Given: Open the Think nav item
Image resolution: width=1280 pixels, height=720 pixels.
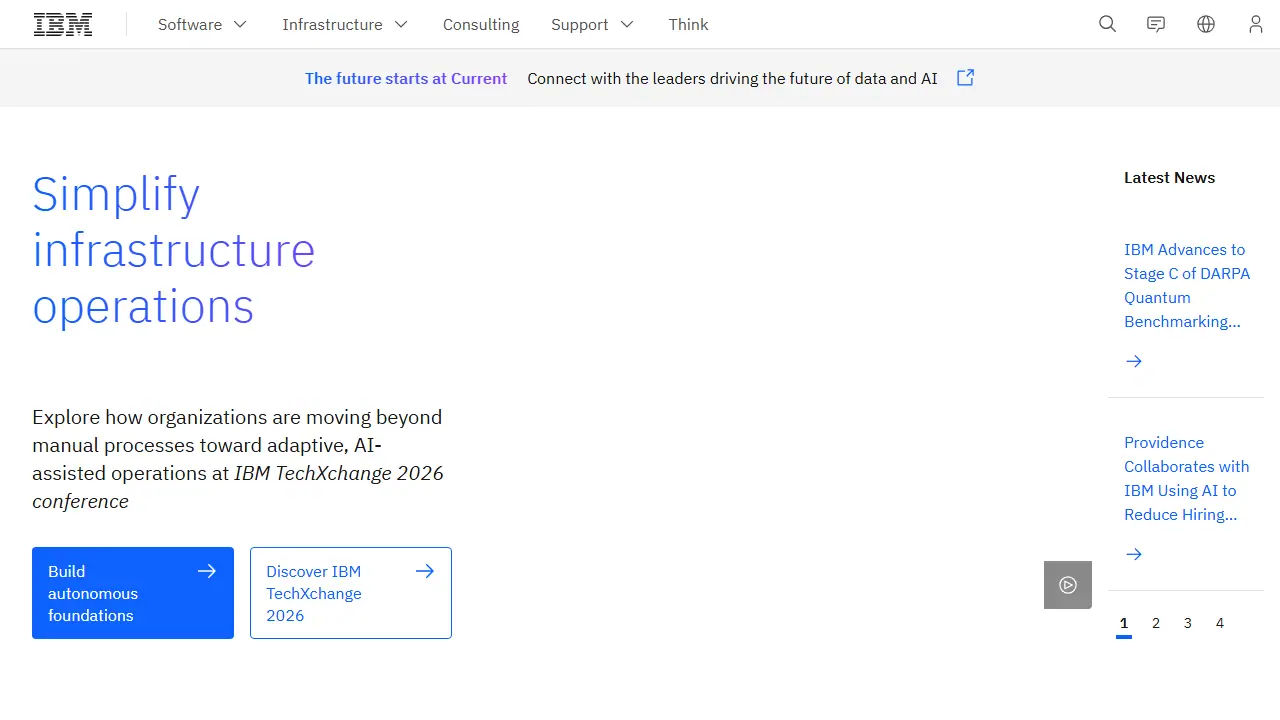Looking at the screenshot, I should (689, 24).
